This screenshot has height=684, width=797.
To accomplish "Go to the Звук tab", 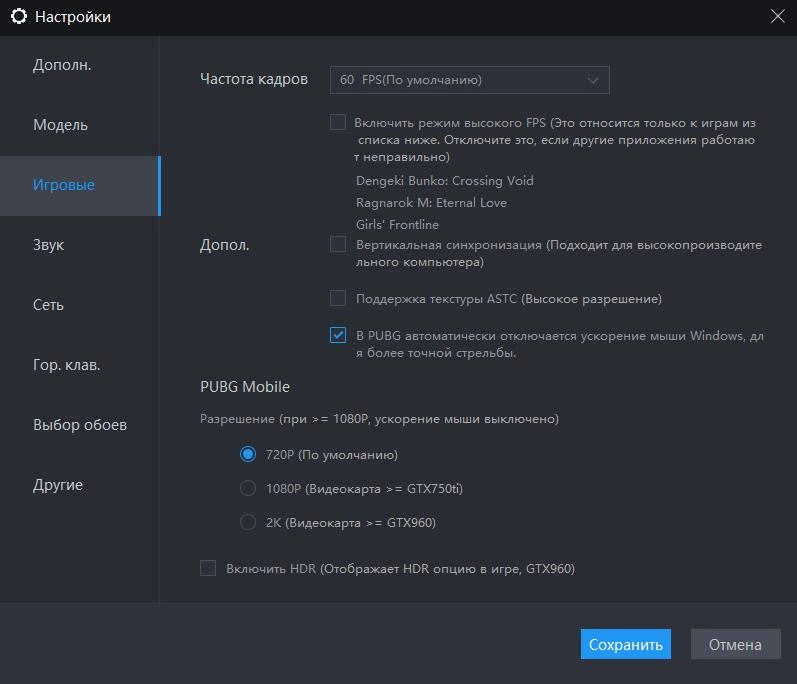I will coord(49,245).
